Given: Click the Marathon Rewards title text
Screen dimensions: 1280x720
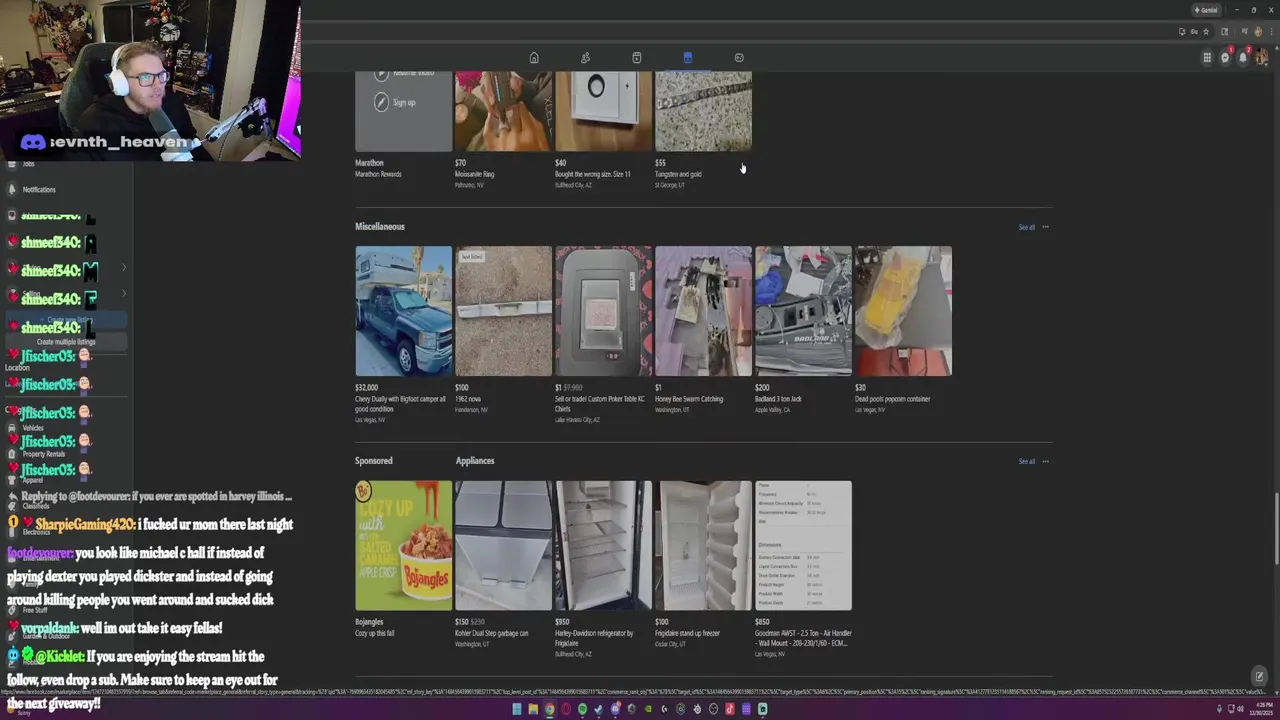Looking at the screenshot, I should click(x=378, y=174).
